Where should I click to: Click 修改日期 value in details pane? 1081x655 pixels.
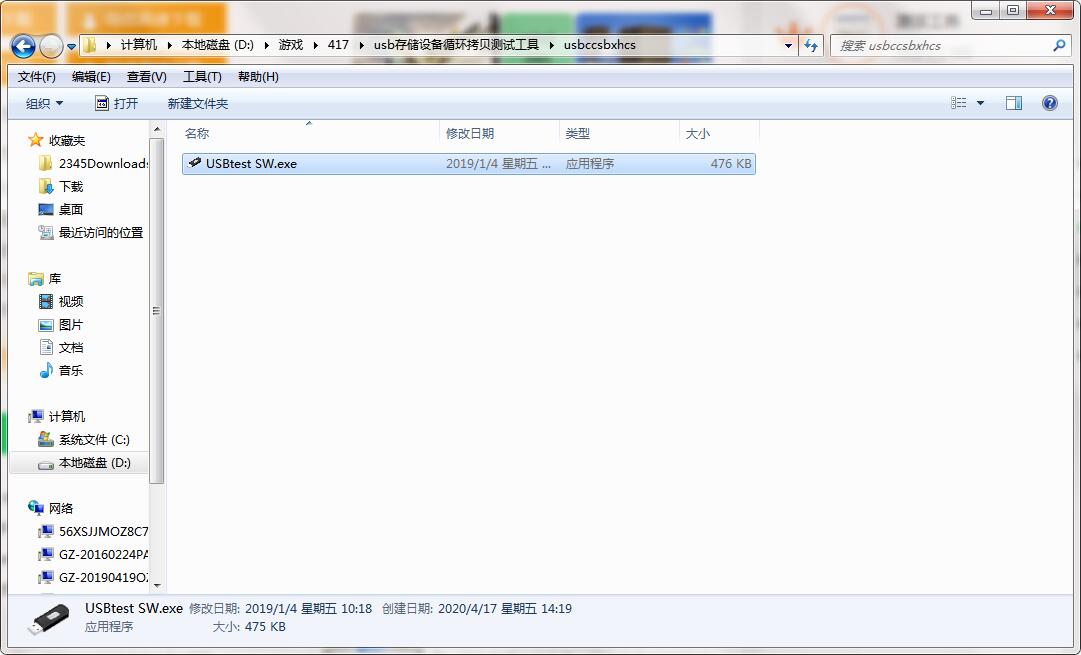[x=308, y=609]
